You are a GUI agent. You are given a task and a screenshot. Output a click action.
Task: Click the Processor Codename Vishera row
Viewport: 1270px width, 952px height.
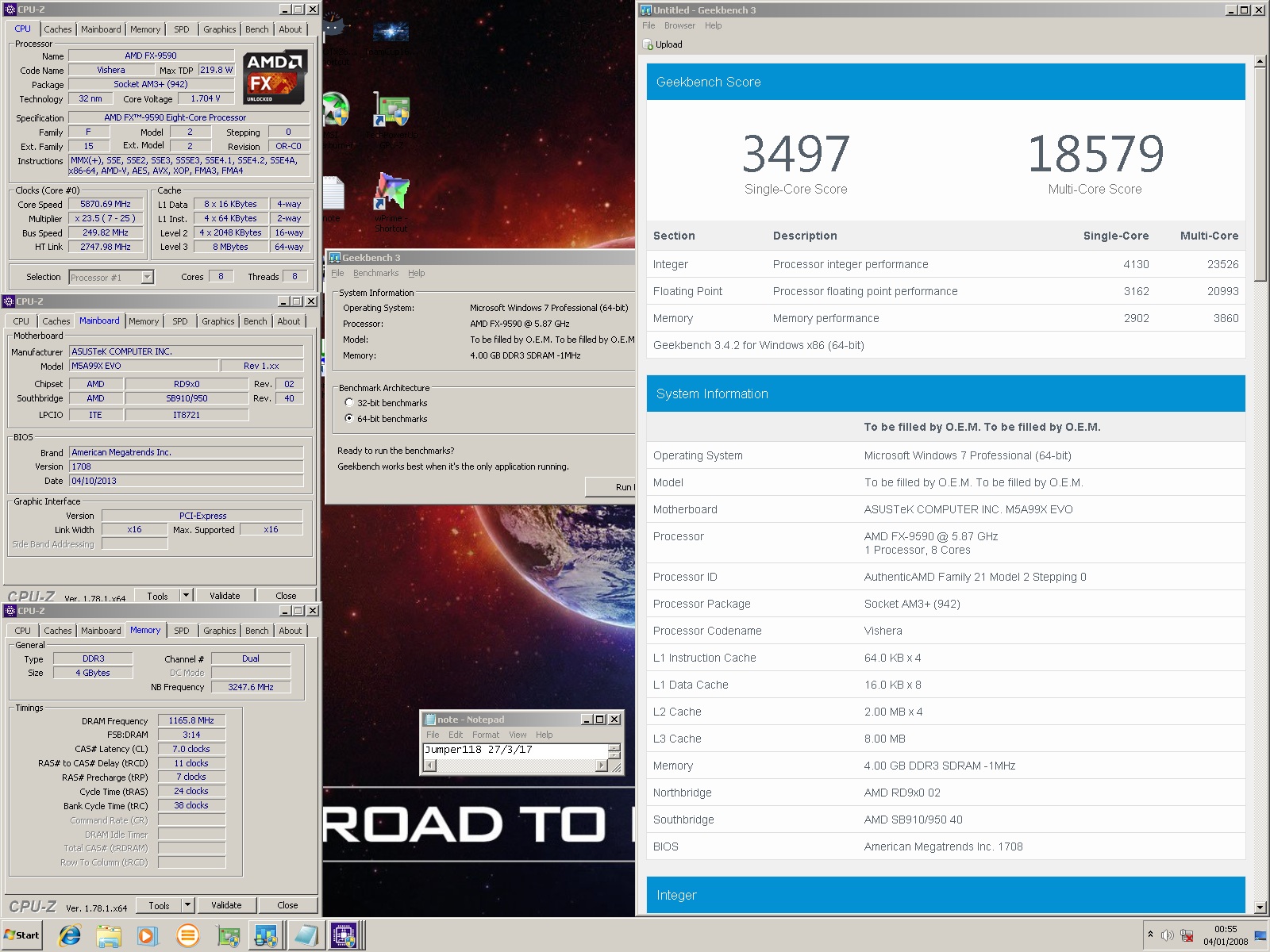(x=945, y=631)
